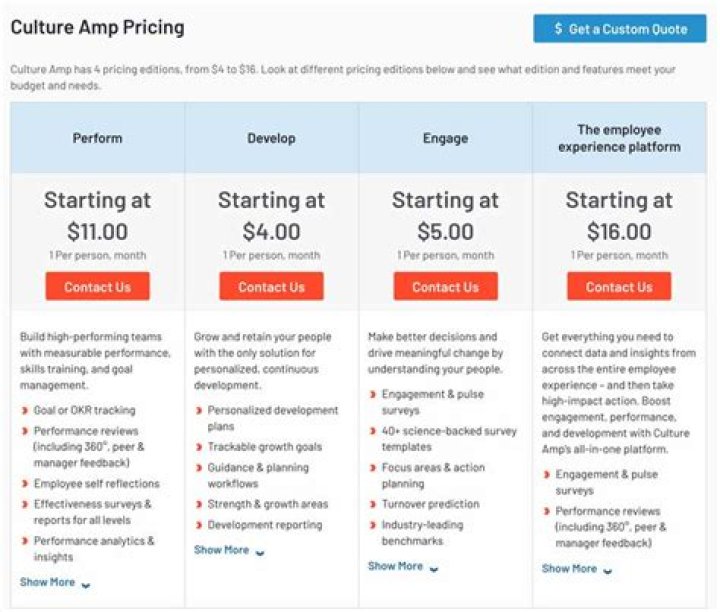The width and height of the screenshot is (720, 612).
Task: Click the dollar sign icon in quote button
Action: 558,28
